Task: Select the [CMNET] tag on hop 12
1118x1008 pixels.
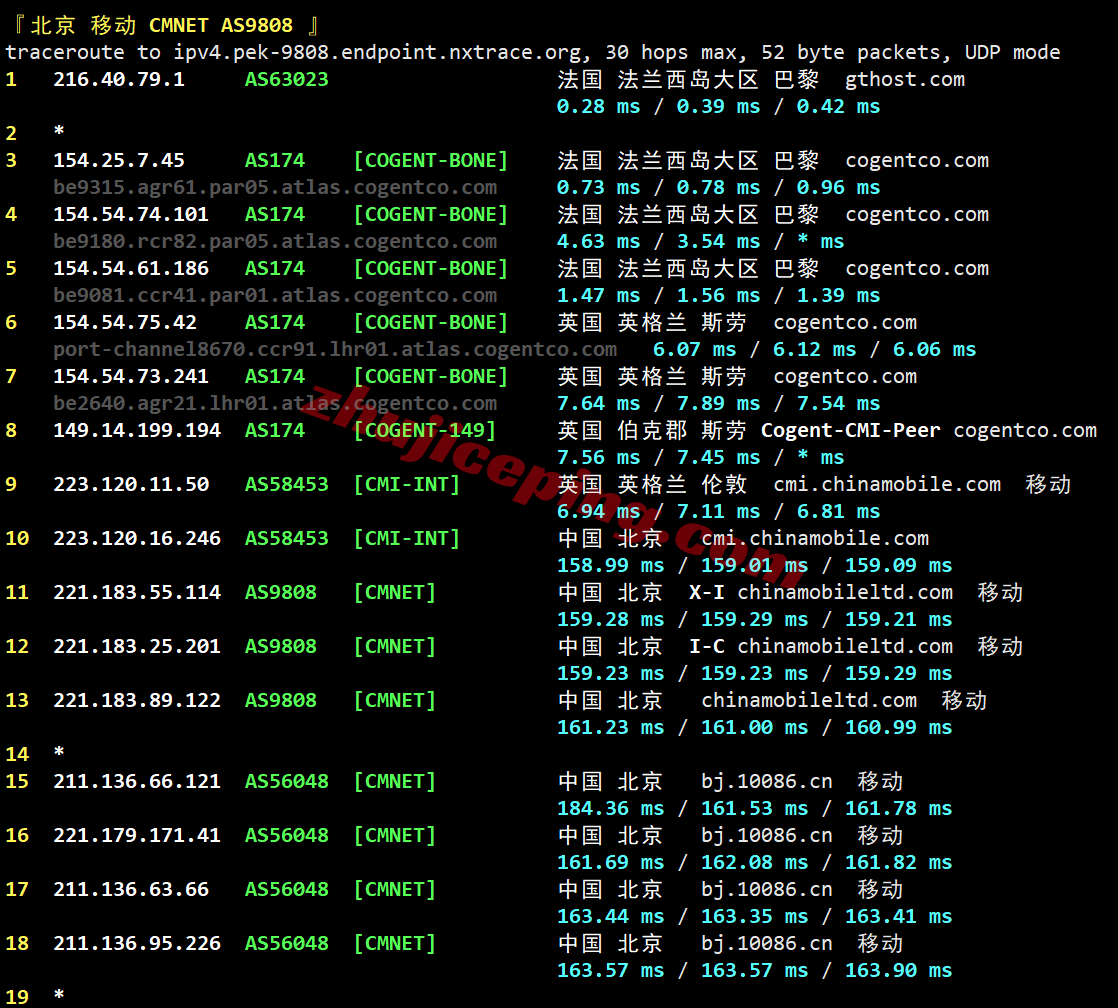Action: 394,646
